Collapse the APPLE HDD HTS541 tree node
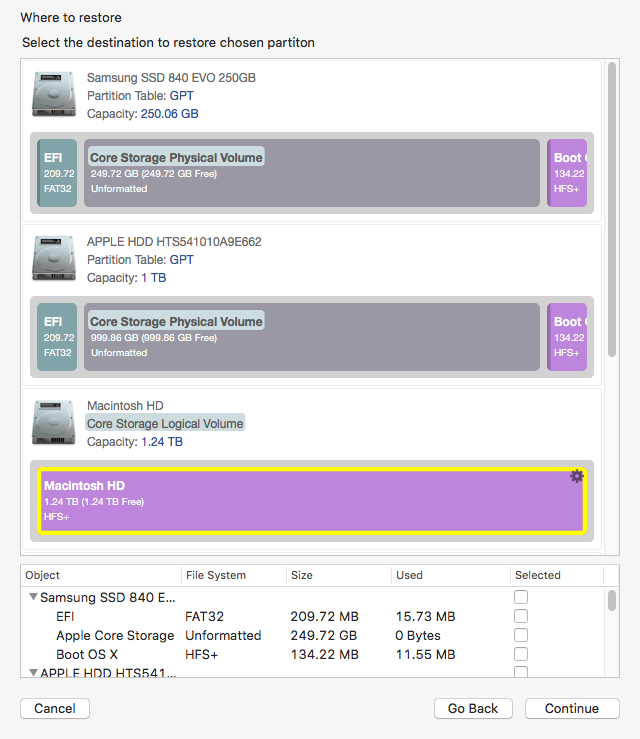The width and height of the screenshot is (640, 739). (x=33, y=672)
